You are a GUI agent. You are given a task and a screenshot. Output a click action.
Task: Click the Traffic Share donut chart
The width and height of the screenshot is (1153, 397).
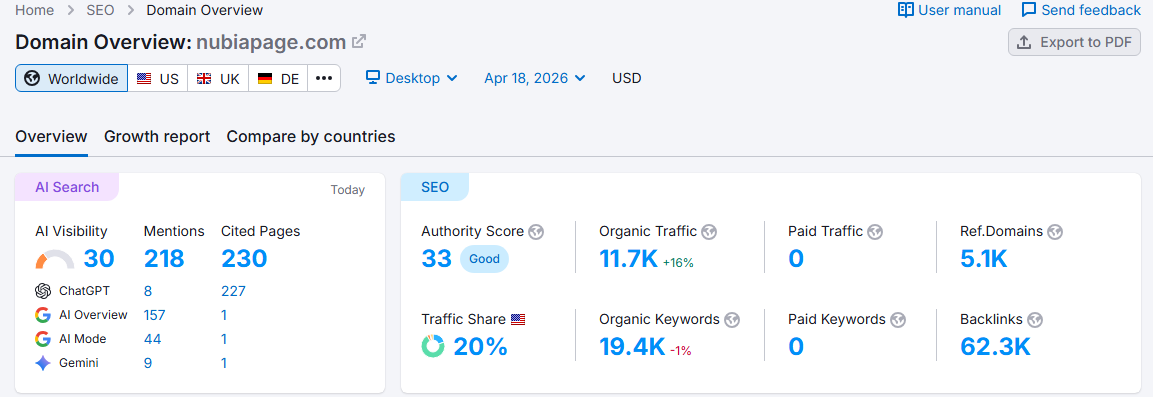coord(433,346)
